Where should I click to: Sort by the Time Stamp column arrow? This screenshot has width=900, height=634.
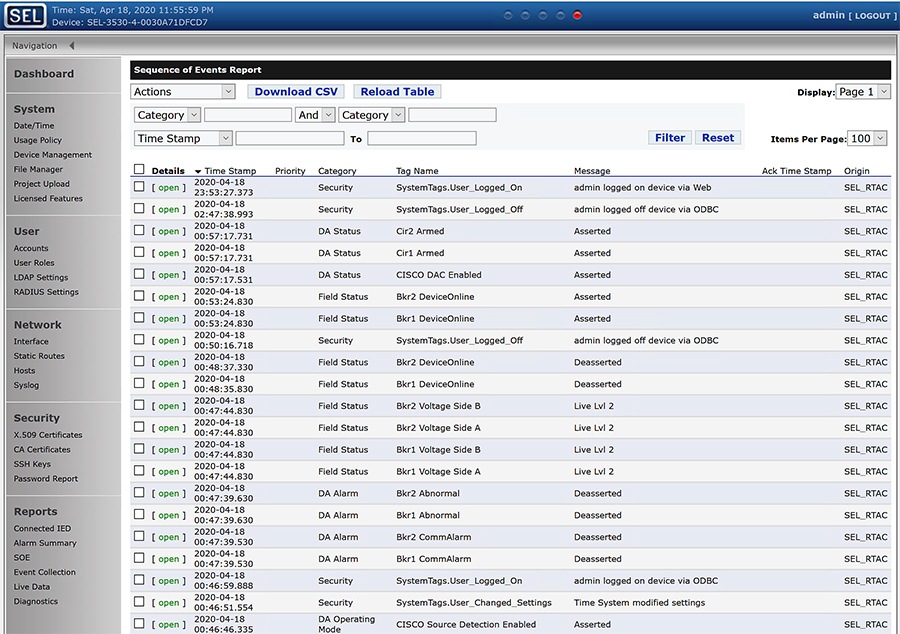(x=198, y=171)
